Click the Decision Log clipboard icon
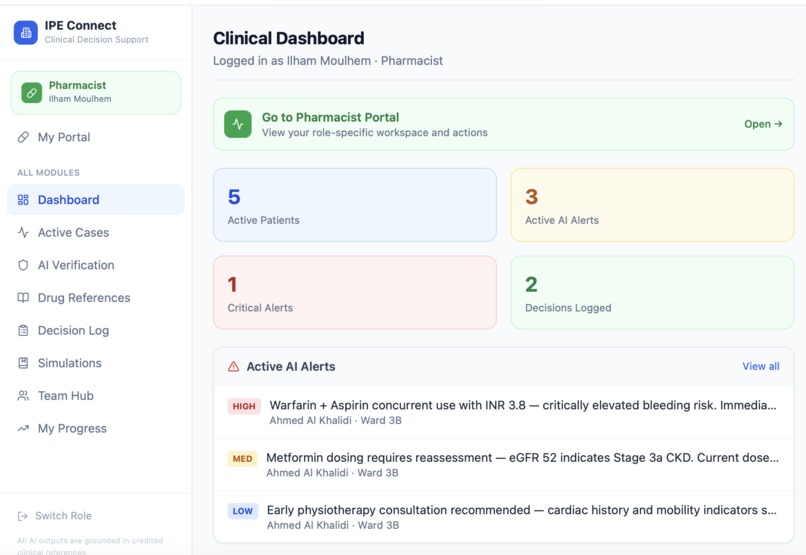 pos(23,330)
